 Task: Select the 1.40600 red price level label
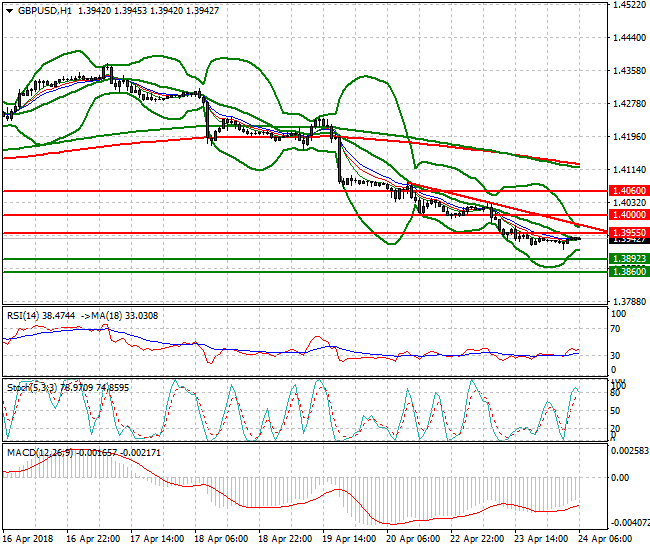(x=629, y=191)
